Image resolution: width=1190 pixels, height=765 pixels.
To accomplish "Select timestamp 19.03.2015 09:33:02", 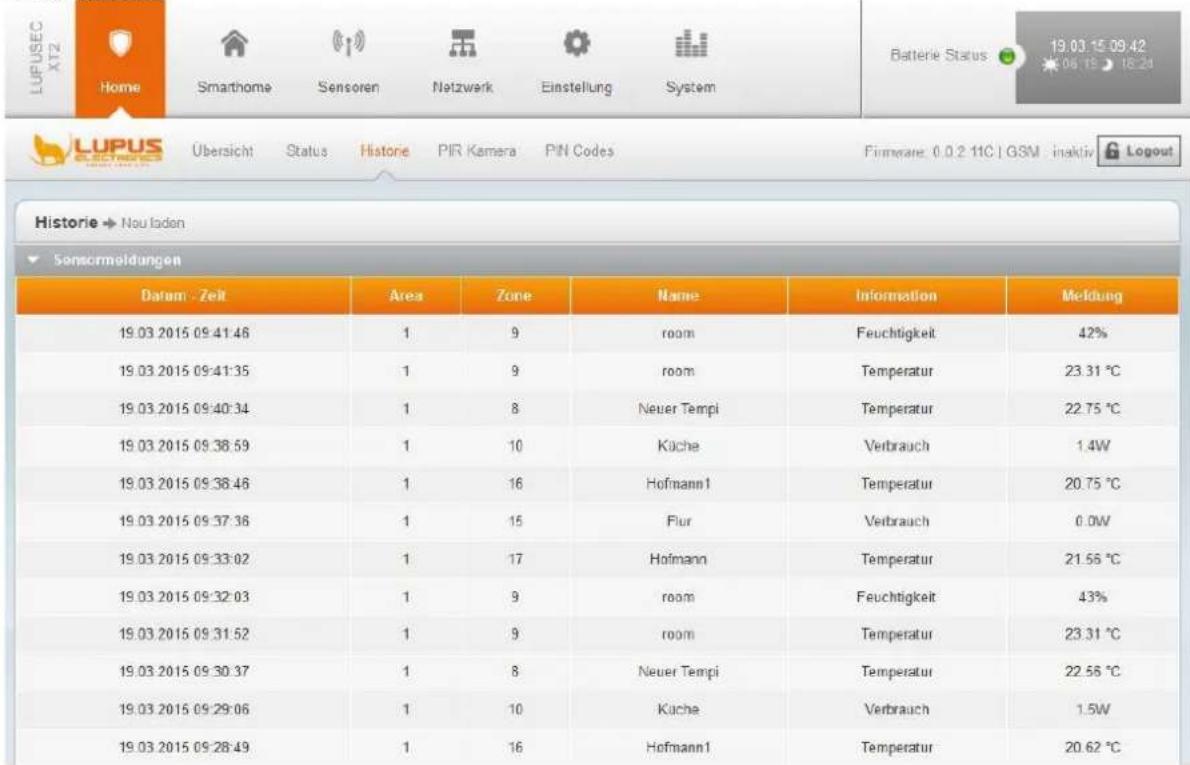I will click(x=184, y=559).
